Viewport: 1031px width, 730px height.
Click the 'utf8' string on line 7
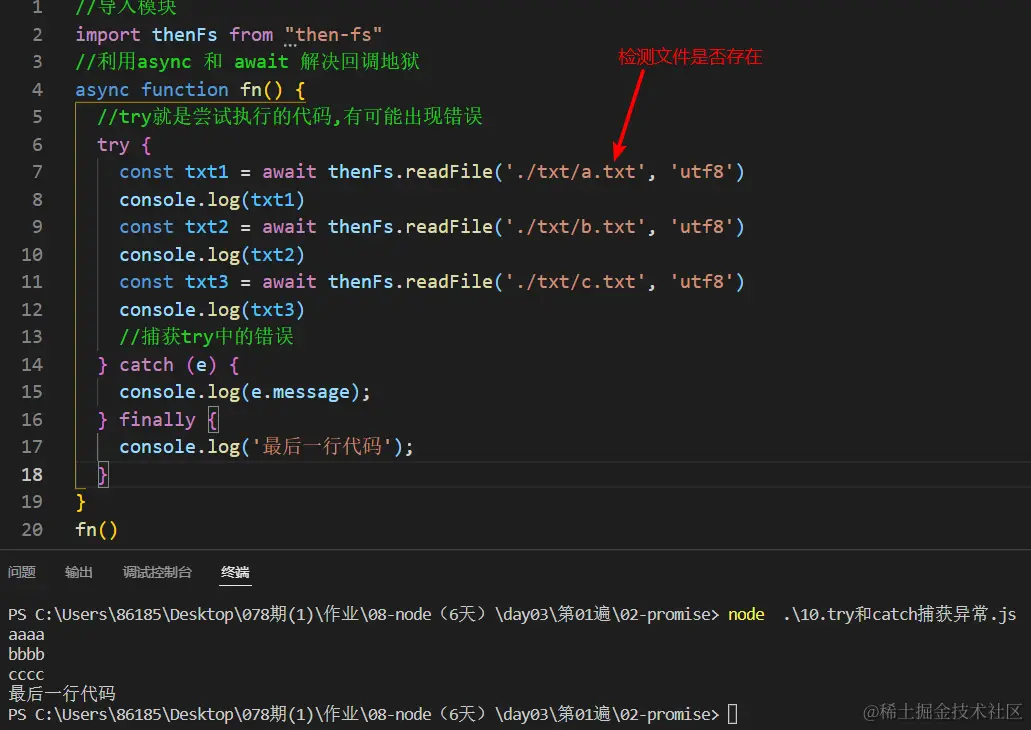pyautogui.click(x=702, y=172)
